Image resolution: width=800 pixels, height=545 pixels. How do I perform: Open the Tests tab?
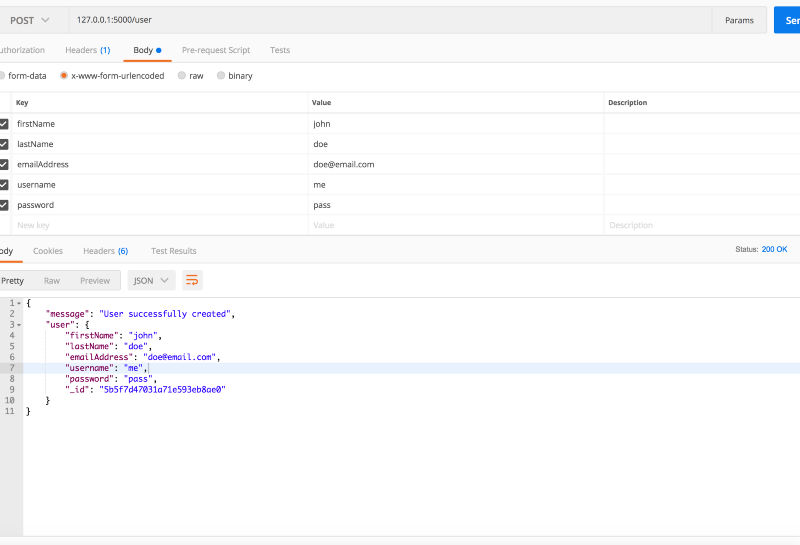(x=280, y=50)
